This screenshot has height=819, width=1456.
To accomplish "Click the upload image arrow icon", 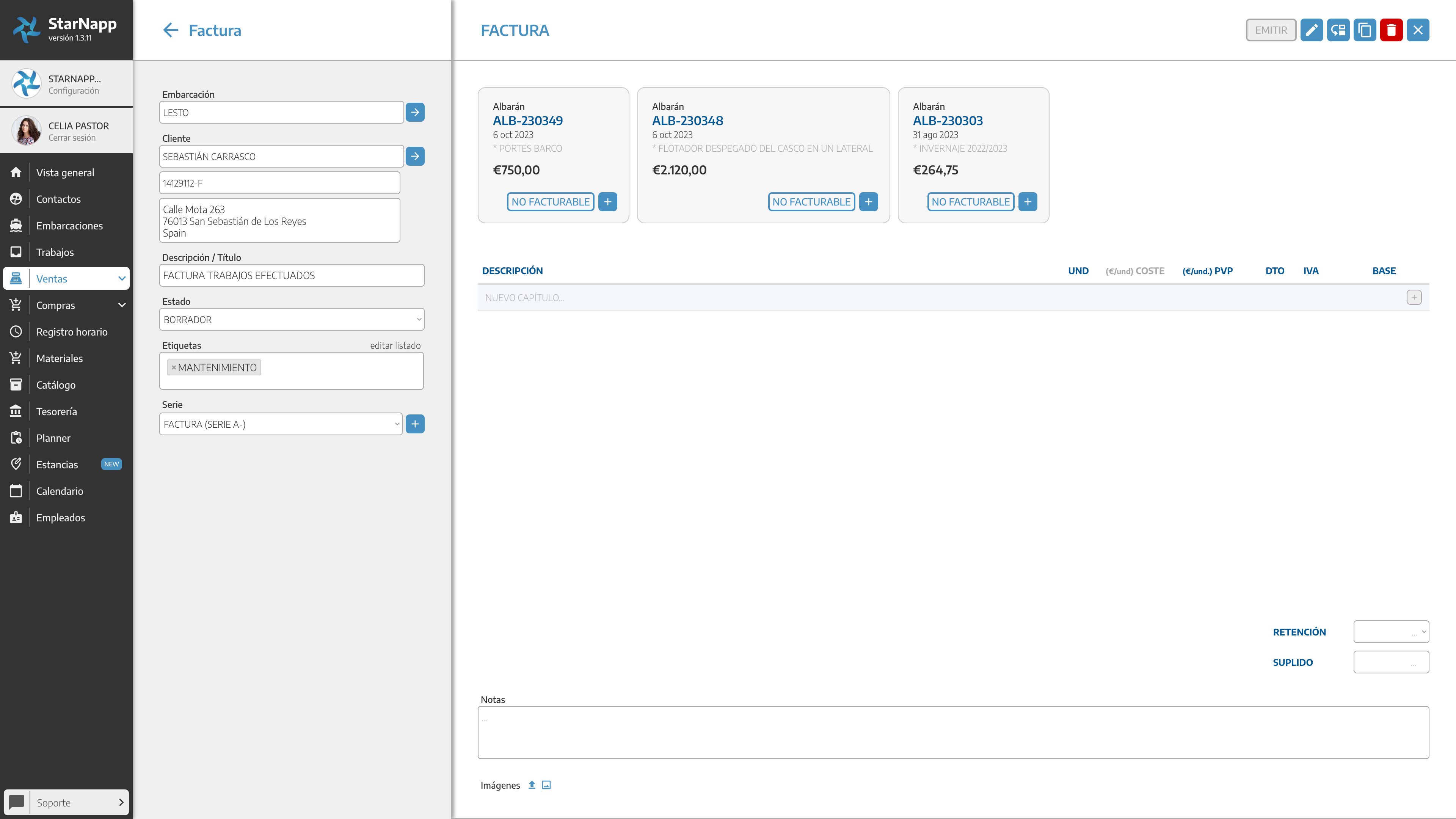I will 532,784.
